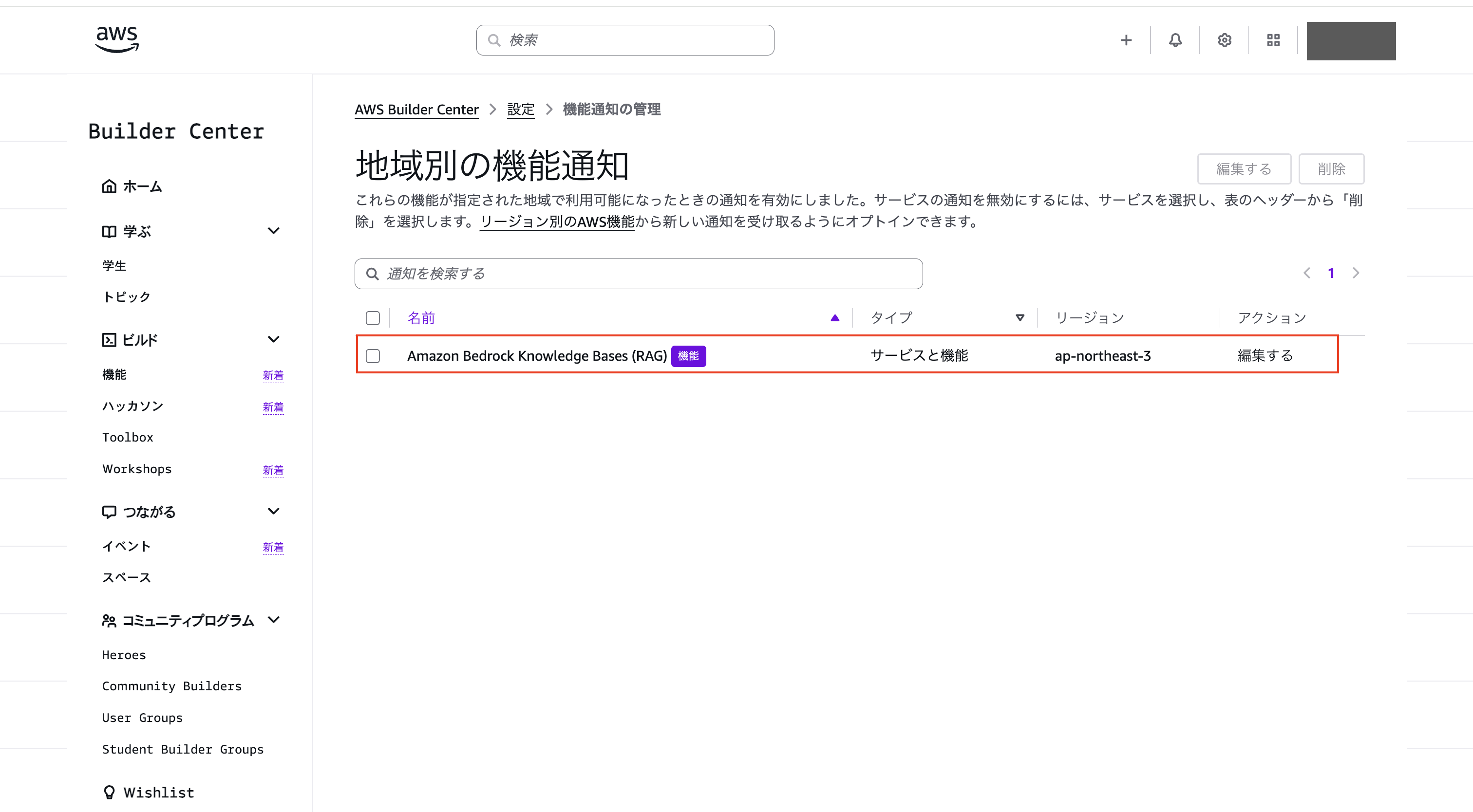
Task: Go to next page with right arrow
Action: pyautogui.click(x=1356, y=273)
